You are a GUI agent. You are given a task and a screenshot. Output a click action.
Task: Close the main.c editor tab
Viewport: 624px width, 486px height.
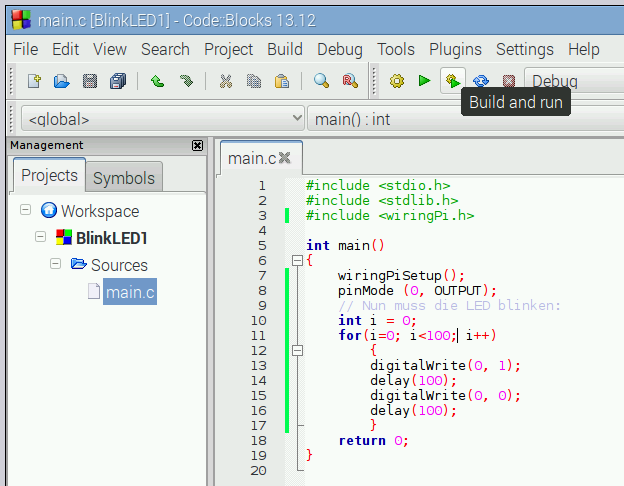(285, 158)
